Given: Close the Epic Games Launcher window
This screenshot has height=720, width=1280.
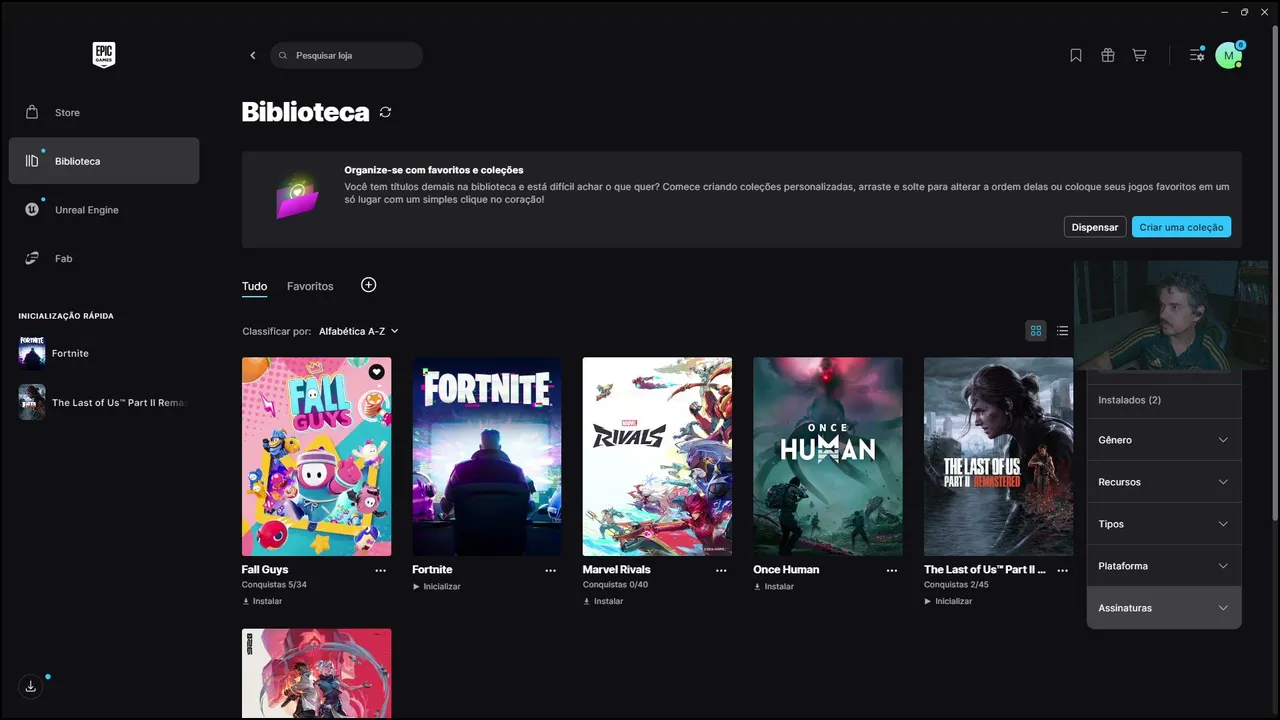Looking at the screenshot, I should [1265, 12].
